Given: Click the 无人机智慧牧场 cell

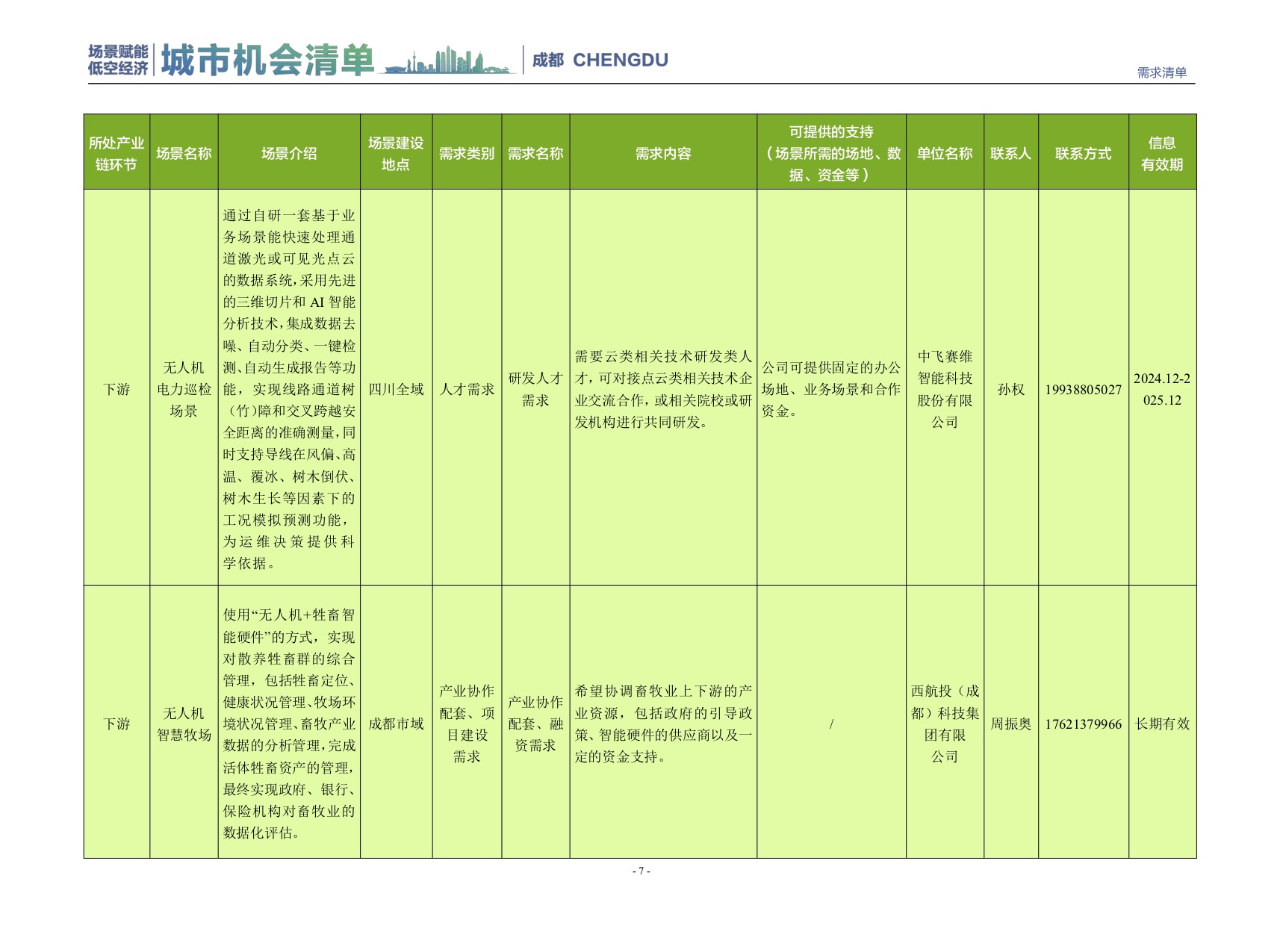Looking at the screenshot, I should (x=184, y=724).
